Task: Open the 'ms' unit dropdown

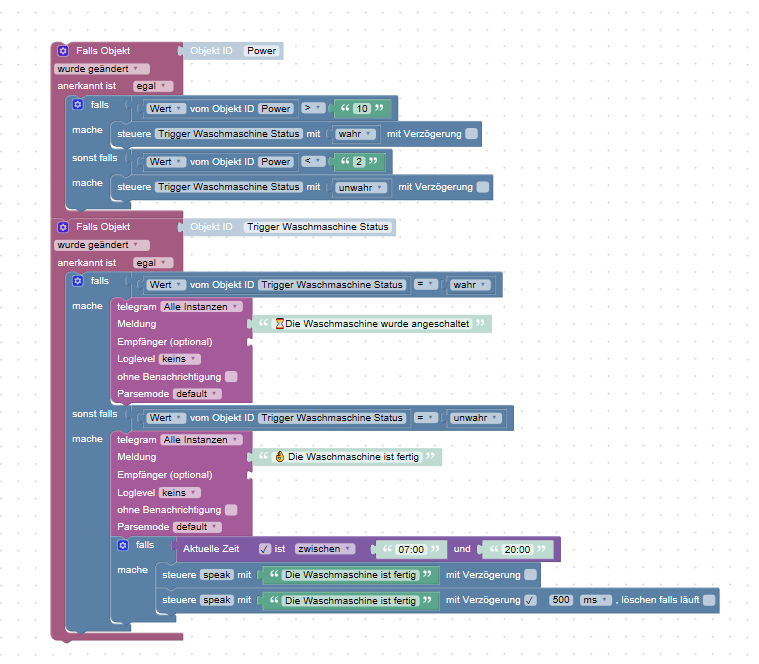Action: point(596,600)
